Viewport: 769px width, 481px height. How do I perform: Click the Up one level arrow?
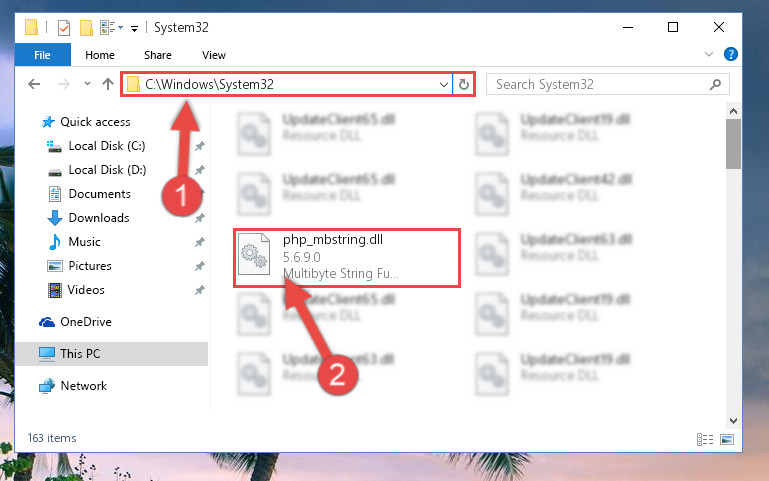[x=108, y=84]
